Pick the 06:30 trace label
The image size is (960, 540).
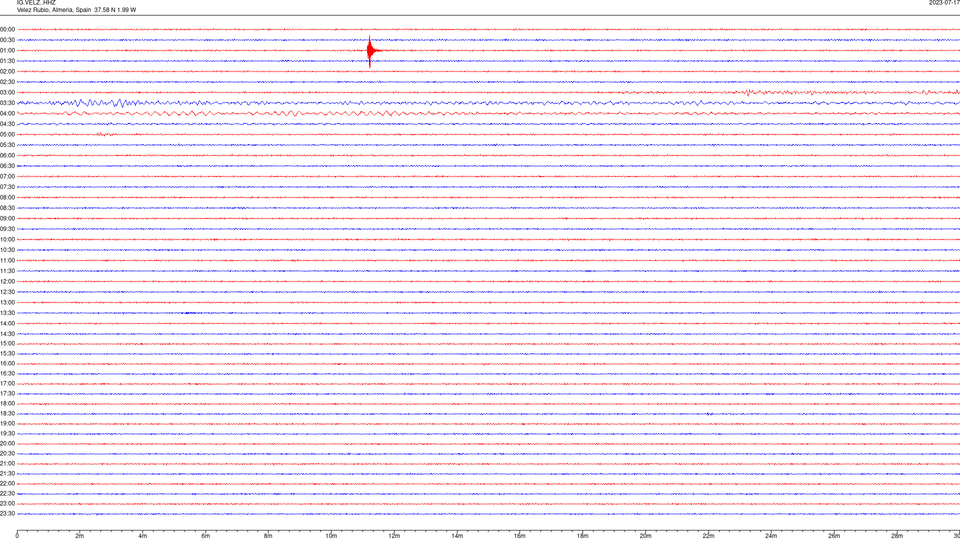click(7, 166)
